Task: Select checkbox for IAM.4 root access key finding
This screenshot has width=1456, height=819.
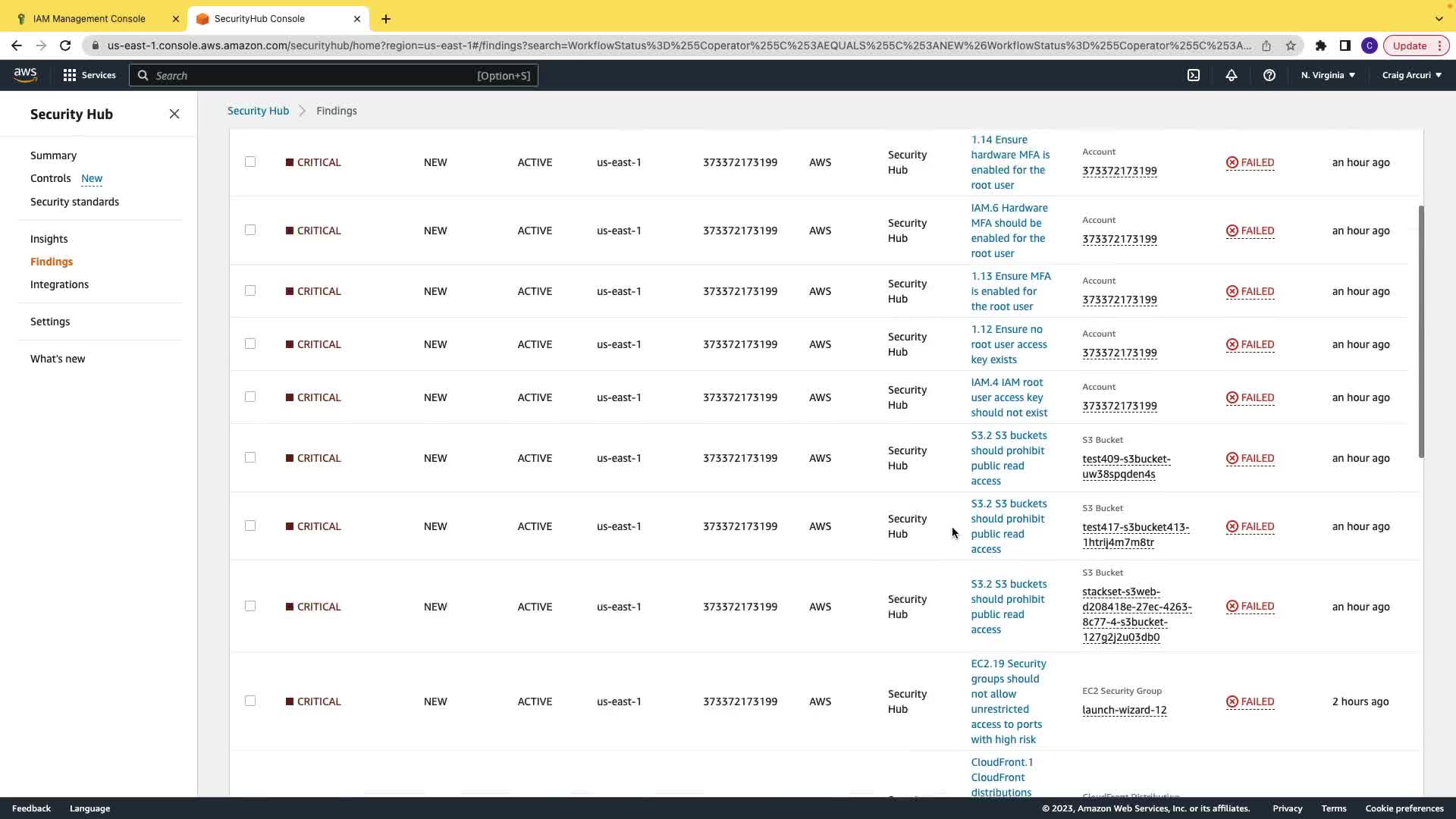Action: pos(250,397)
